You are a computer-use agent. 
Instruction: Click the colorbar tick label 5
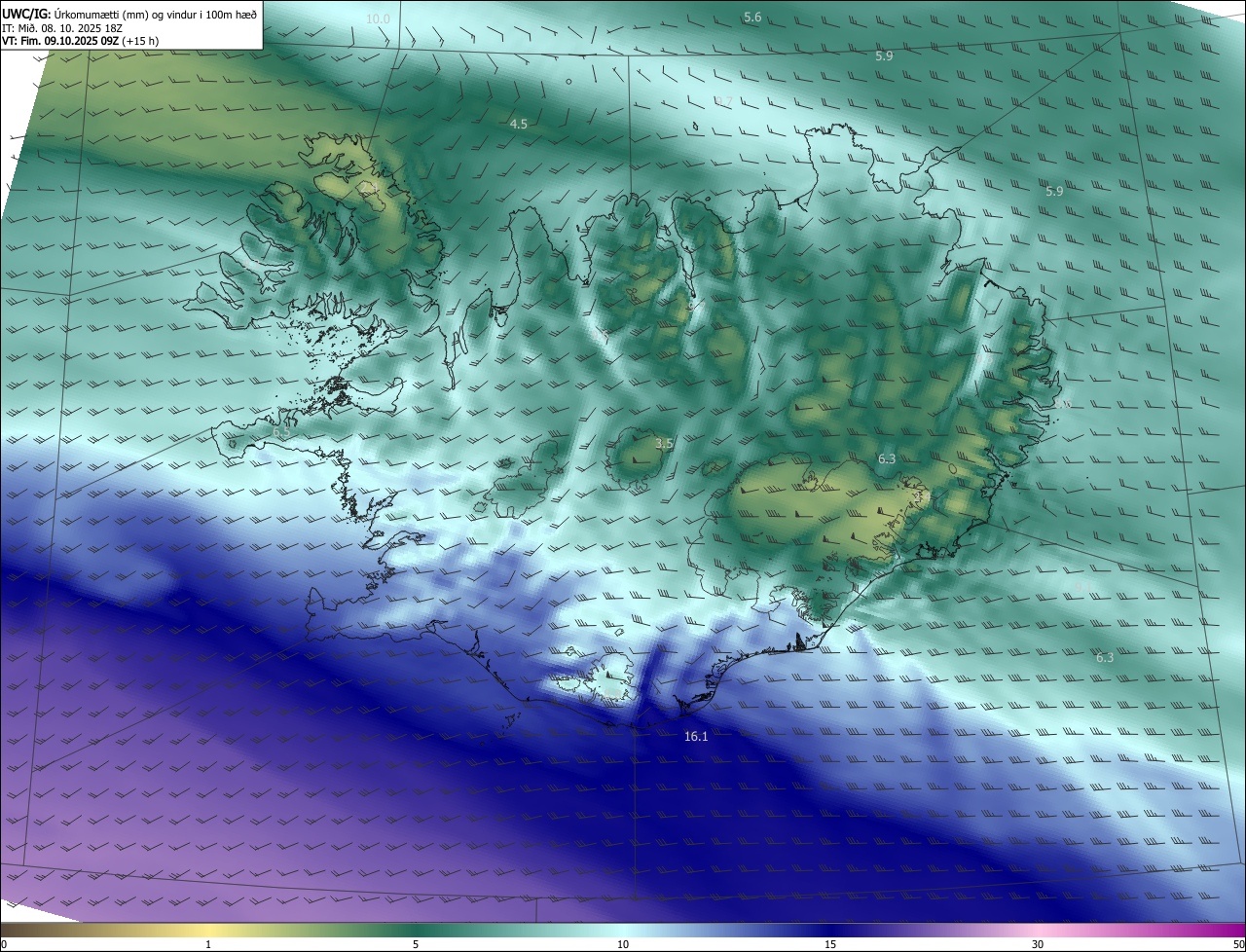click(416, 944)
